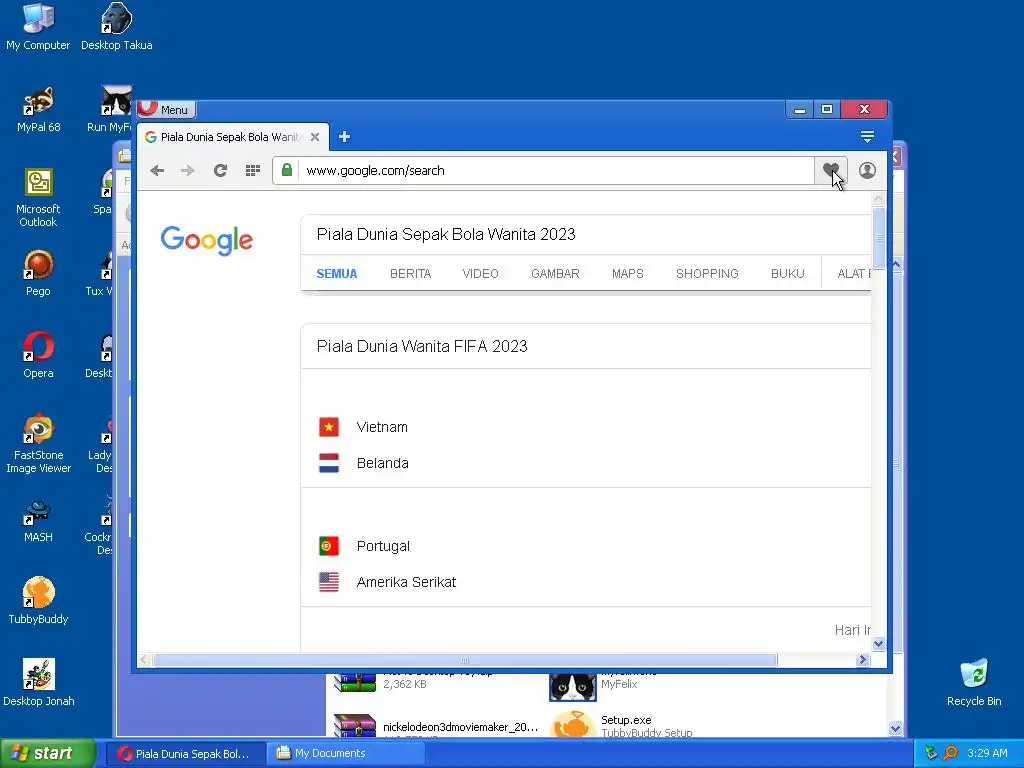Open the tab menu icon at right
The height and width of the screenshot is (768, 1024).
867,136
